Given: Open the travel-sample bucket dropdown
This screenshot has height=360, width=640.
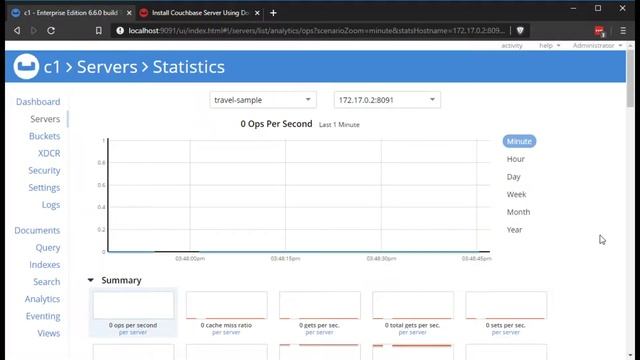Looking at the screenshot, I should point(263,100).
